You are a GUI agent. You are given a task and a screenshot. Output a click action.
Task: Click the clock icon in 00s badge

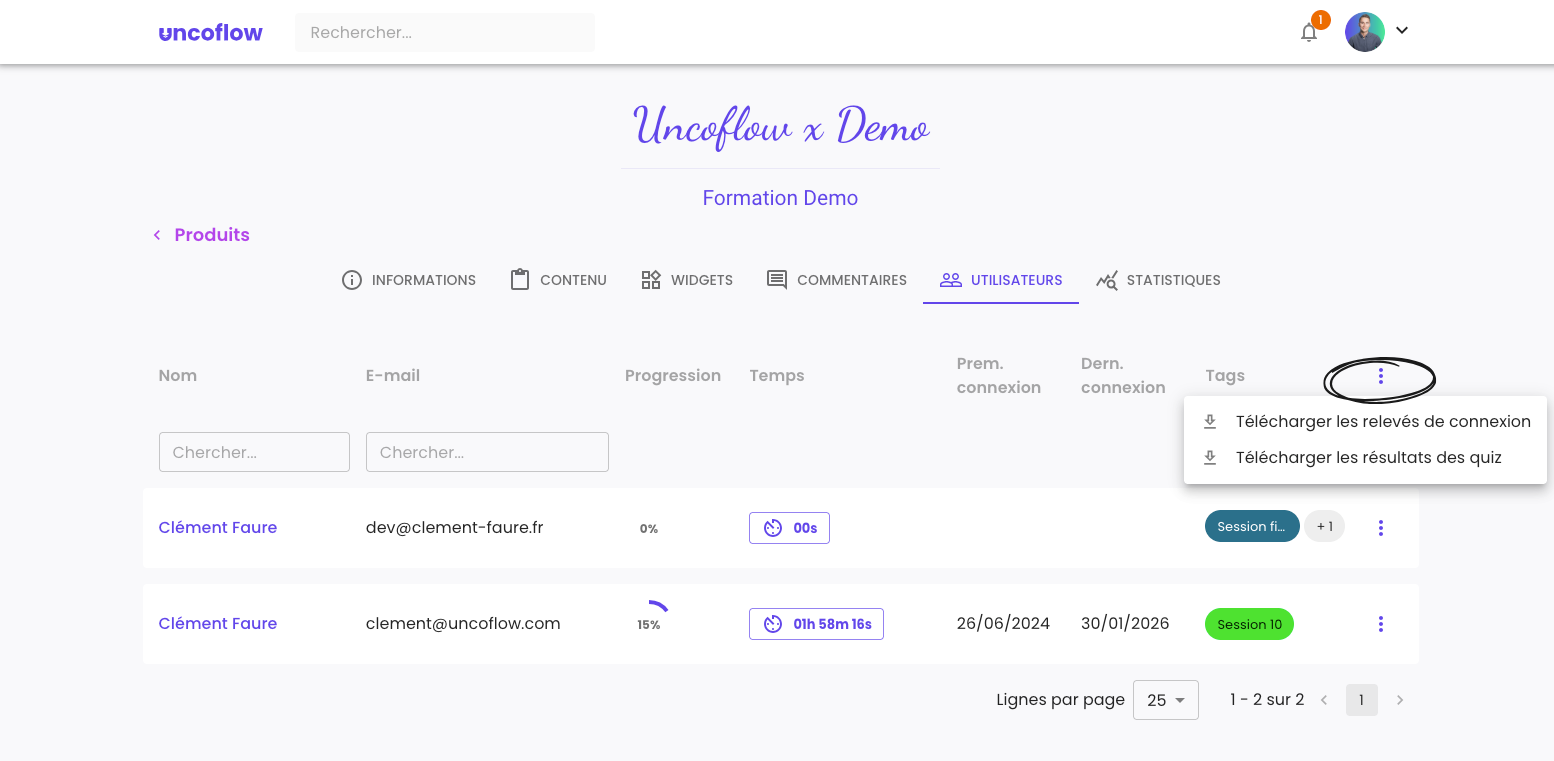point(773,528)
